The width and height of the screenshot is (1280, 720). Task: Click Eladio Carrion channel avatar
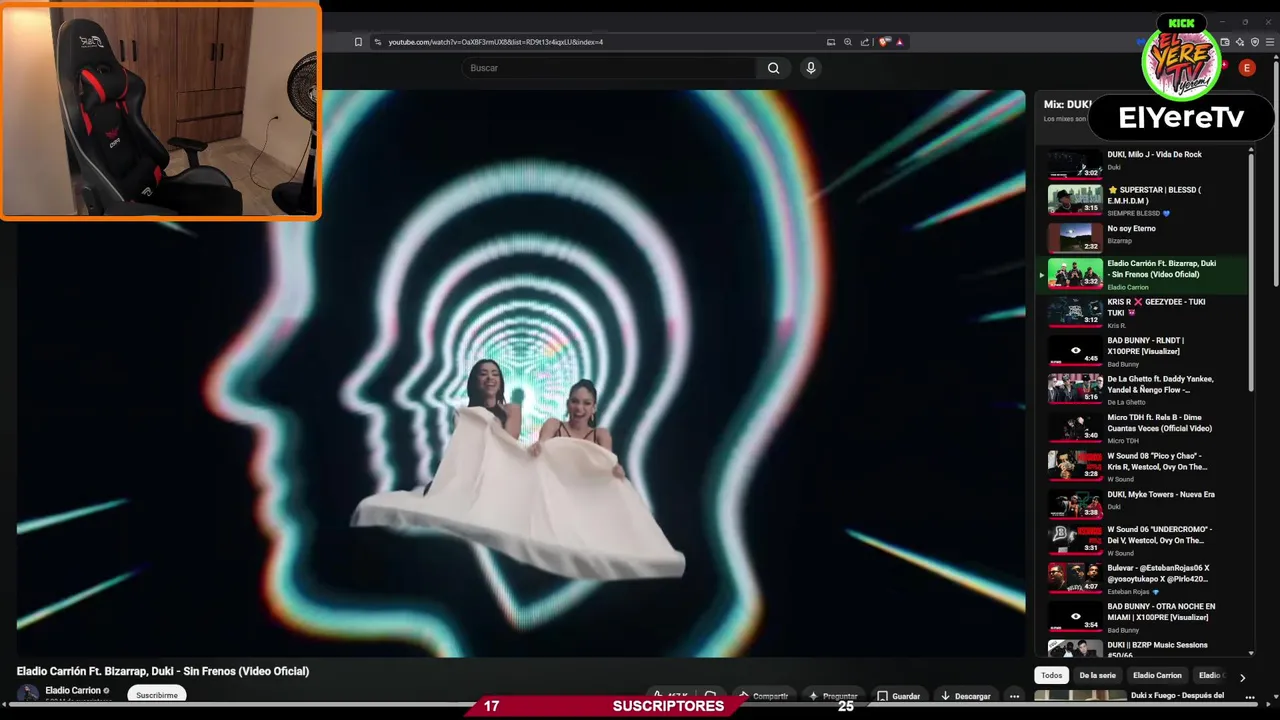28,694
